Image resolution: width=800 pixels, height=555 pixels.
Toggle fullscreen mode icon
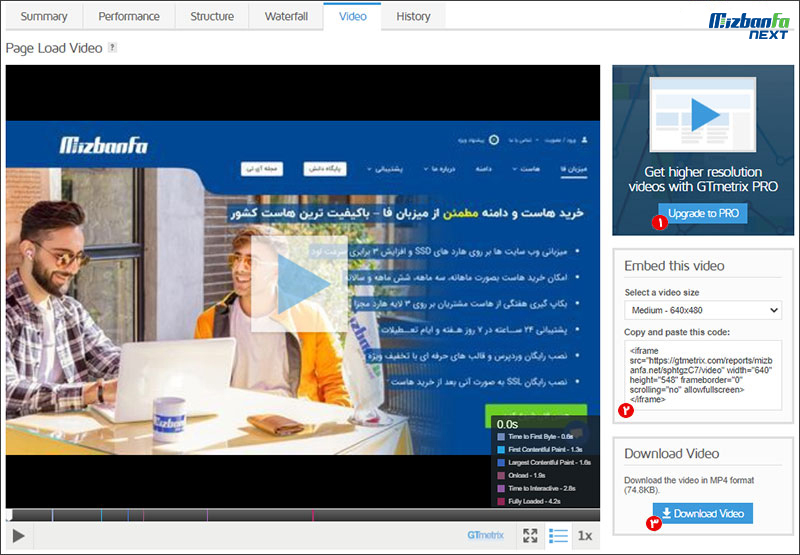pyautogui.click(x=530, y=536)
